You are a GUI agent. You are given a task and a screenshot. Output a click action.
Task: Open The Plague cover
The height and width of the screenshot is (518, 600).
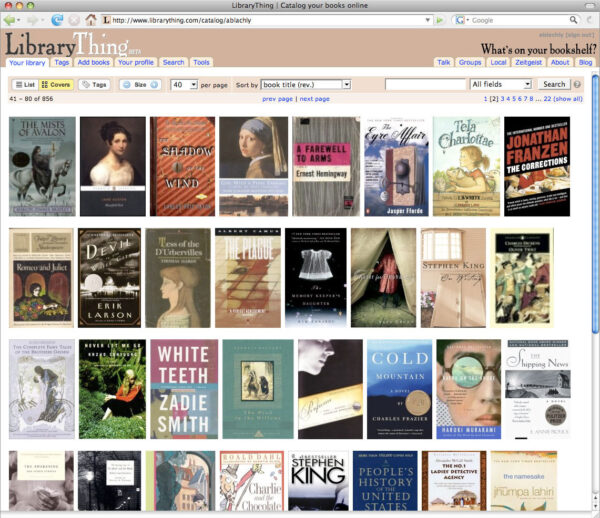[248, 278]
